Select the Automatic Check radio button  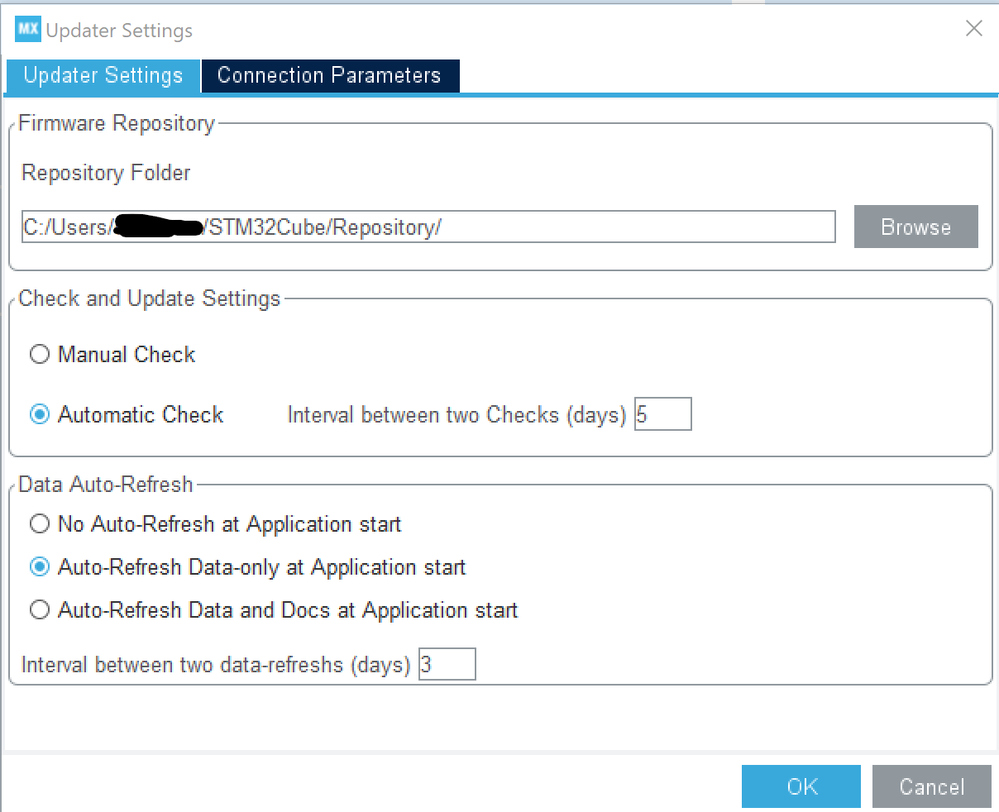click(39, 415)
